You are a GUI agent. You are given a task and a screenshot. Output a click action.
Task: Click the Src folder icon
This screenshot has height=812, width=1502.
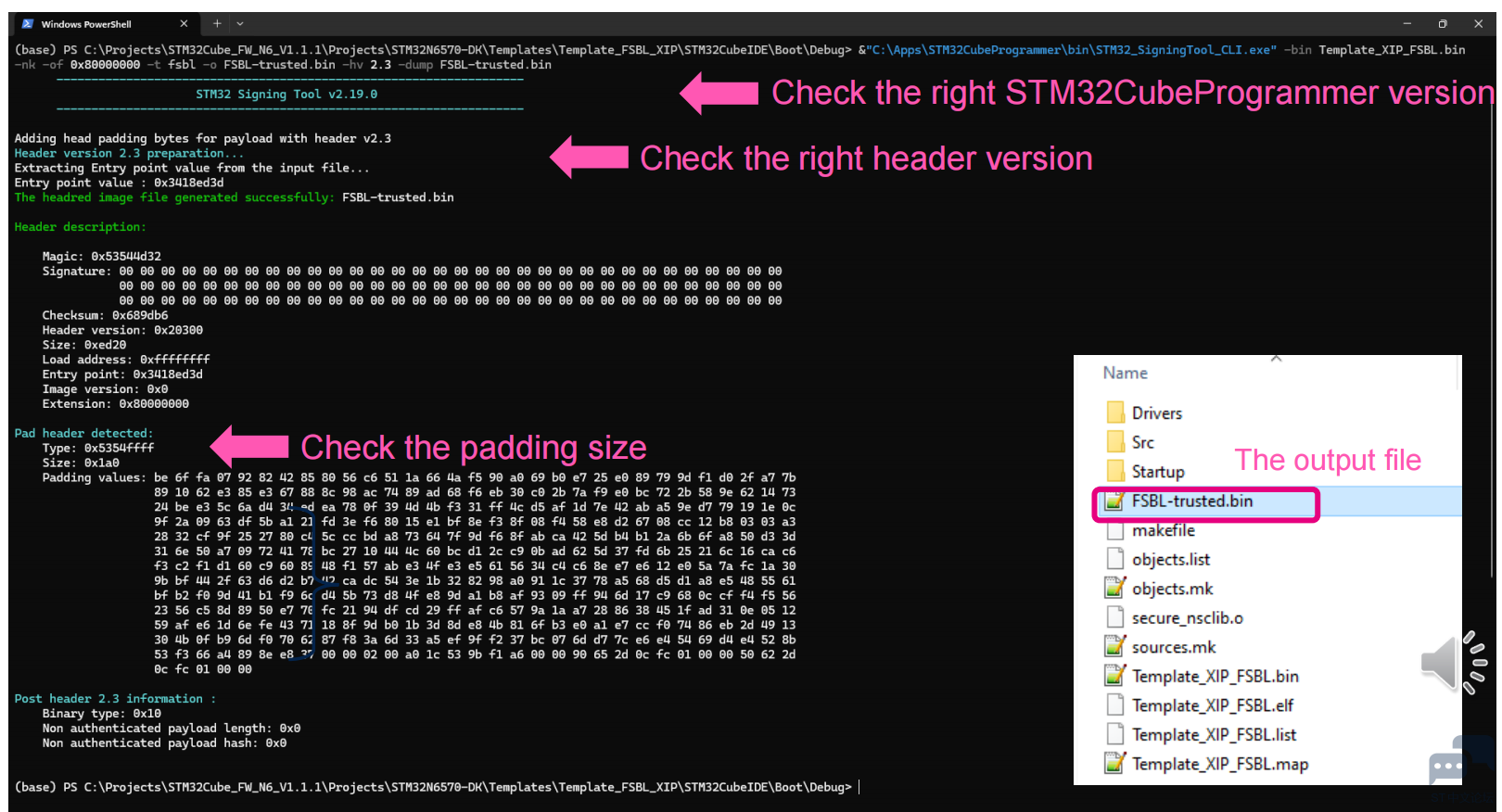(1115, 442)
